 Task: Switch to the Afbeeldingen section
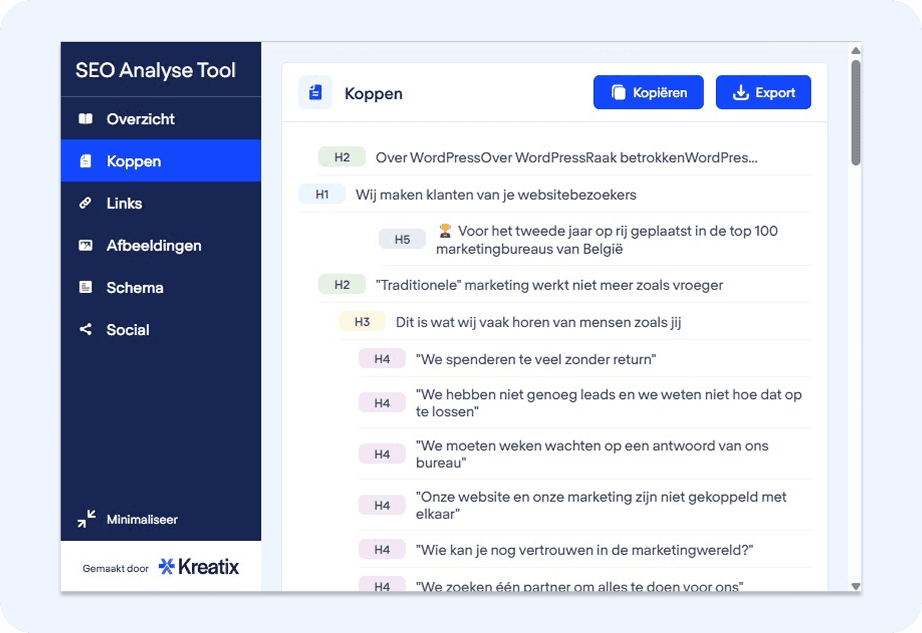153,245
